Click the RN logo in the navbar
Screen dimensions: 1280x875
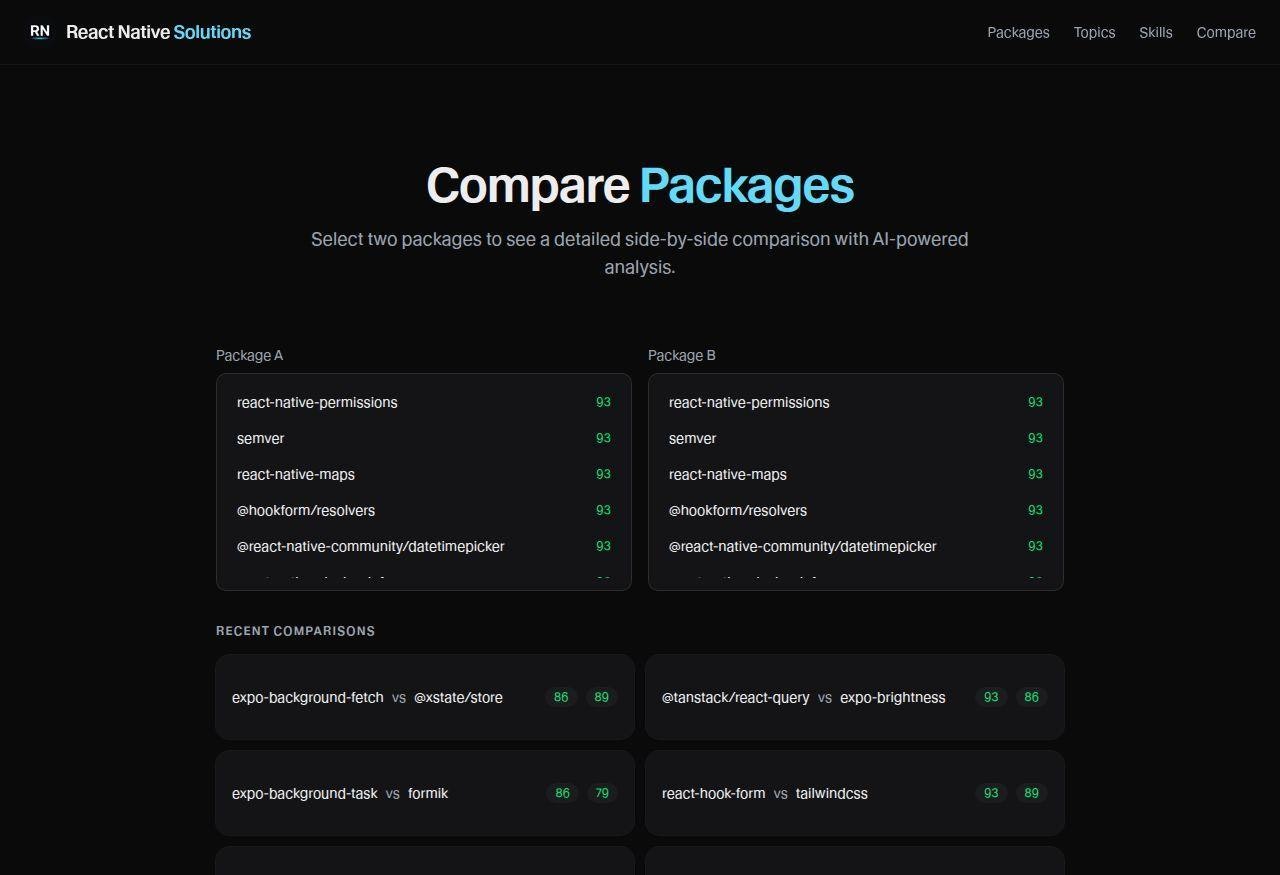point(40,32)
